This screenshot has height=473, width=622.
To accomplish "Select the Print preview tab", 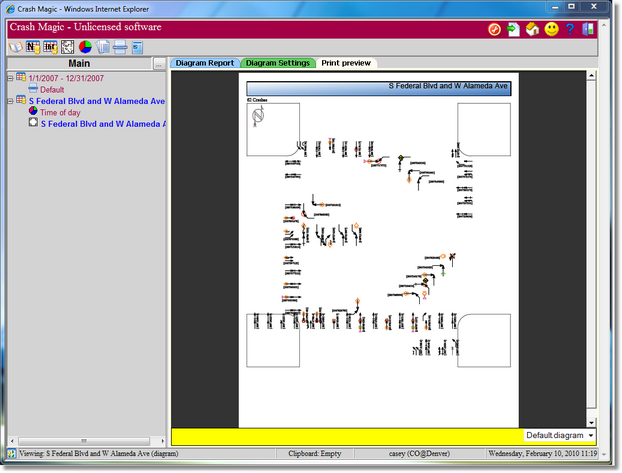I will point(345,63).
